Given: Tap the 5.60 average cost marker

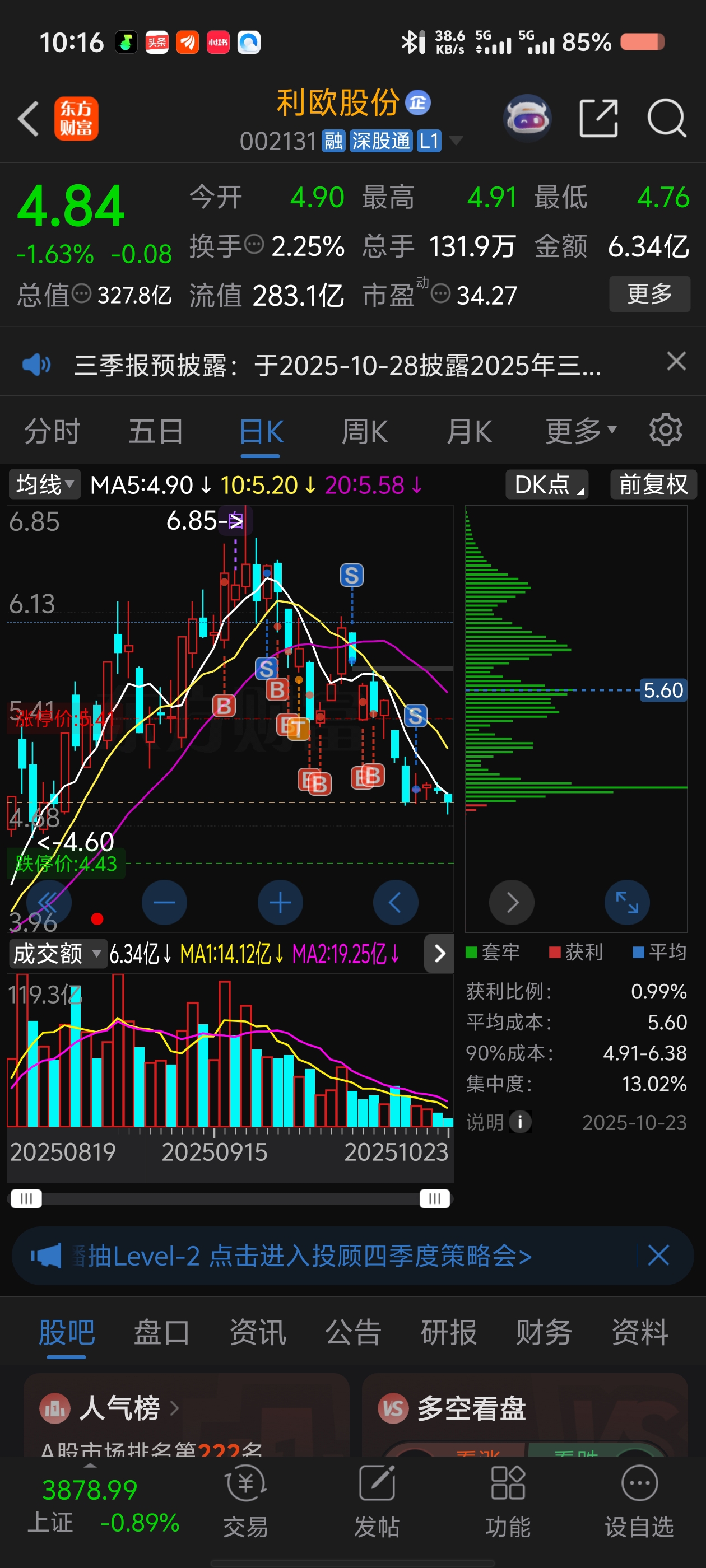Looking at the screenshot, I should pyautogui.click(x=663, y=690).
